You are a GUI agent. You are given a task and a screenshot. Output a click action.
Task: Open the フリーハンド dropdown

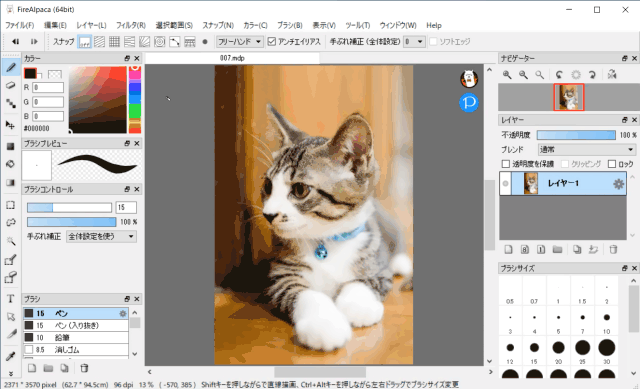click(x=240, y=42)
